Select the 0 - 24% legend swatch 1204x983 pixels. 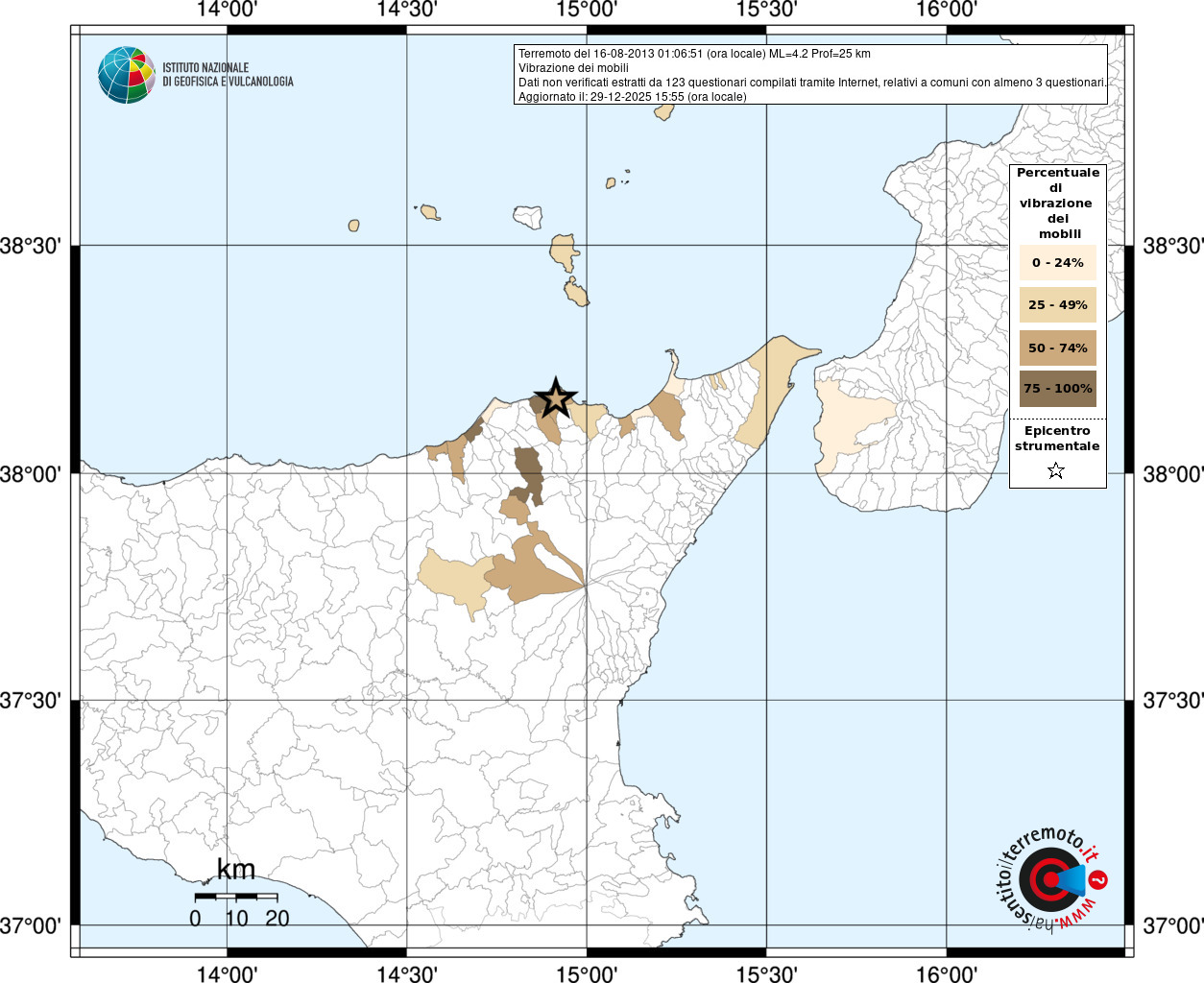(1057, 262)
